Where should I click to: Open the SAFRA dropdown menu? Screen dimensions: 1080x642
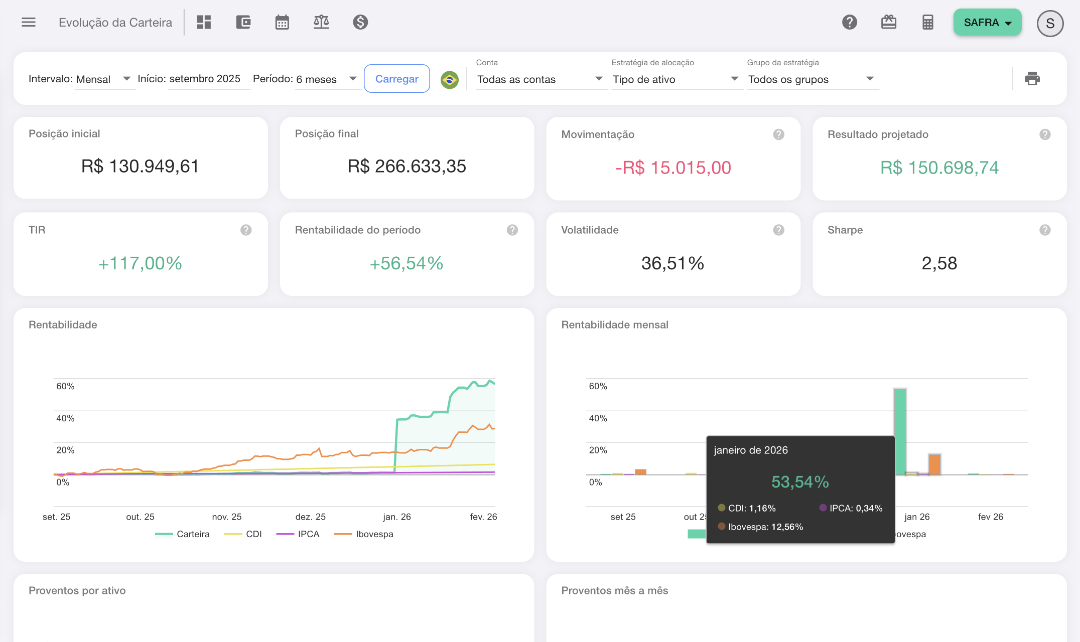[987, 22]
